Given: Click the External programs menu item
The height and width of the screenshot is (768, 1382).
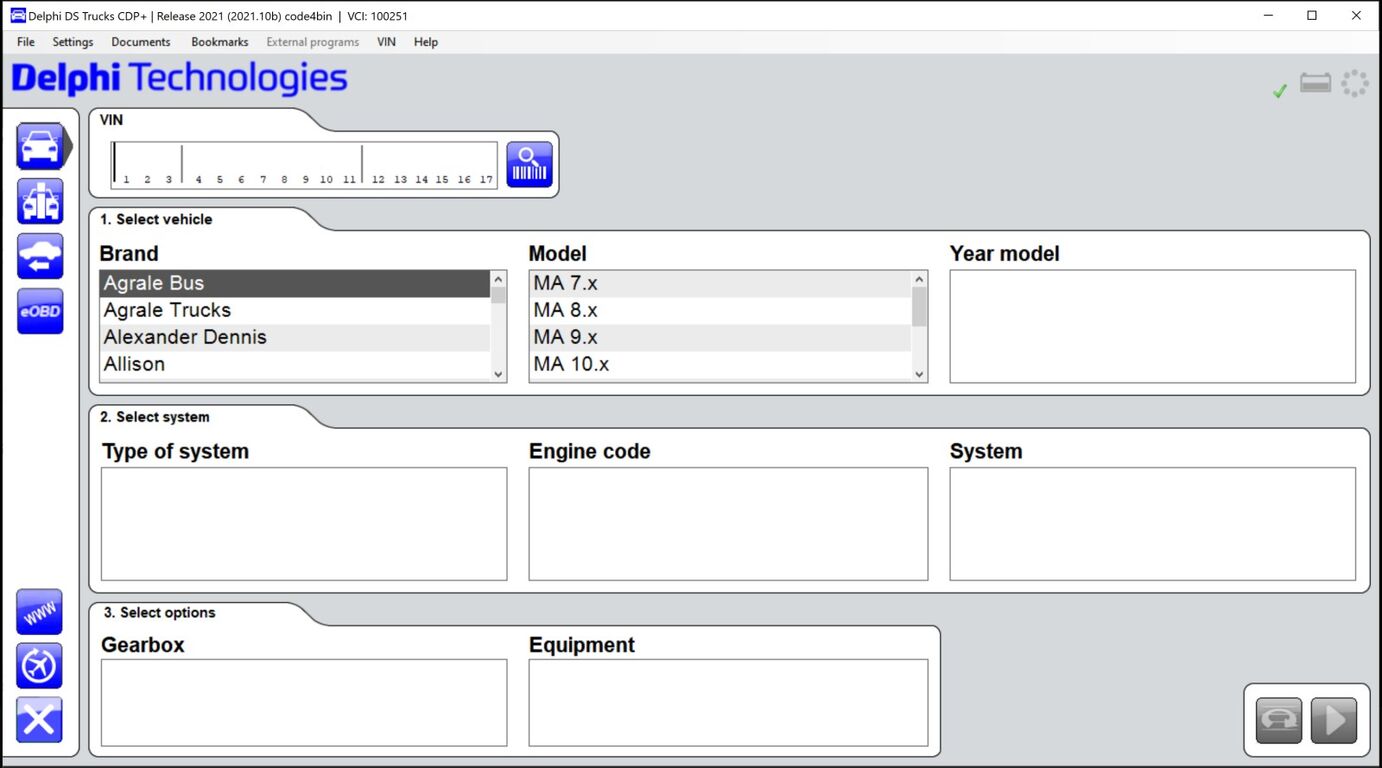Looking at the screenshot, I should tap(313, 42).
